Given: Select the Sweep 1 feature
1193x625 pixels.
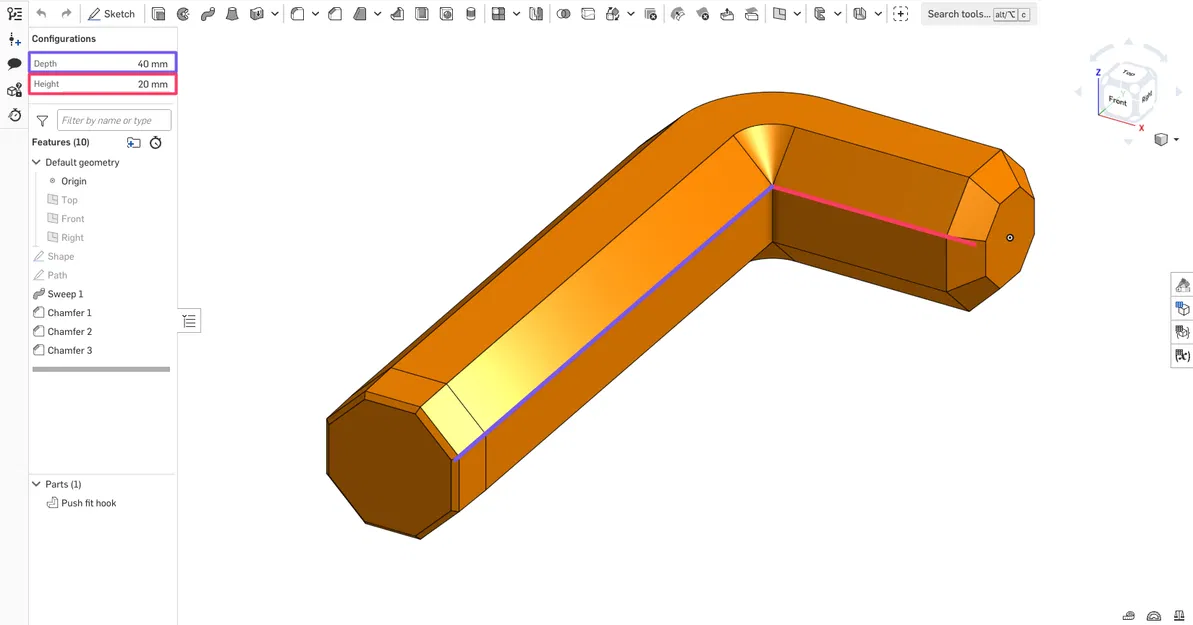Looking at the screenshot, I should (x=66, y=293).
